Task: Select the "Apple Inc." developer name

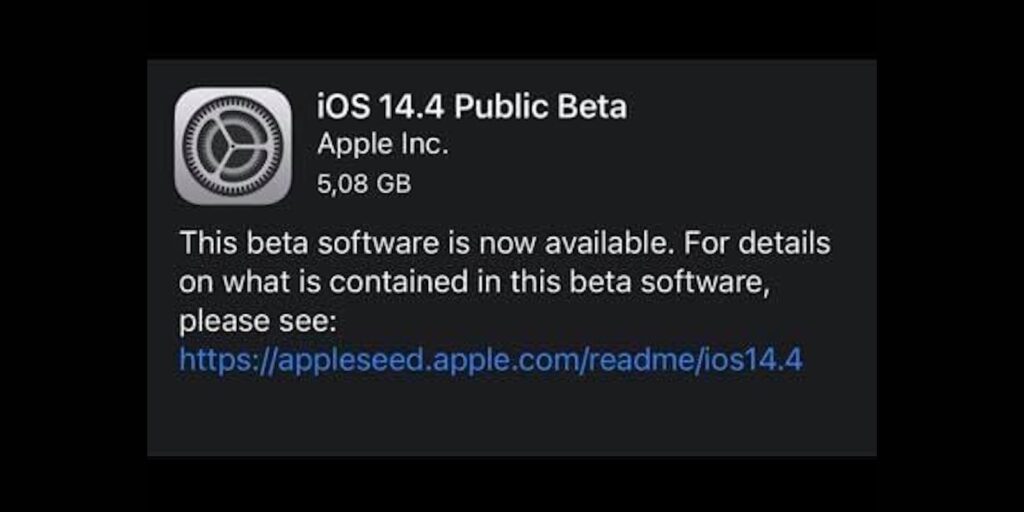Action: pos(382,144)
